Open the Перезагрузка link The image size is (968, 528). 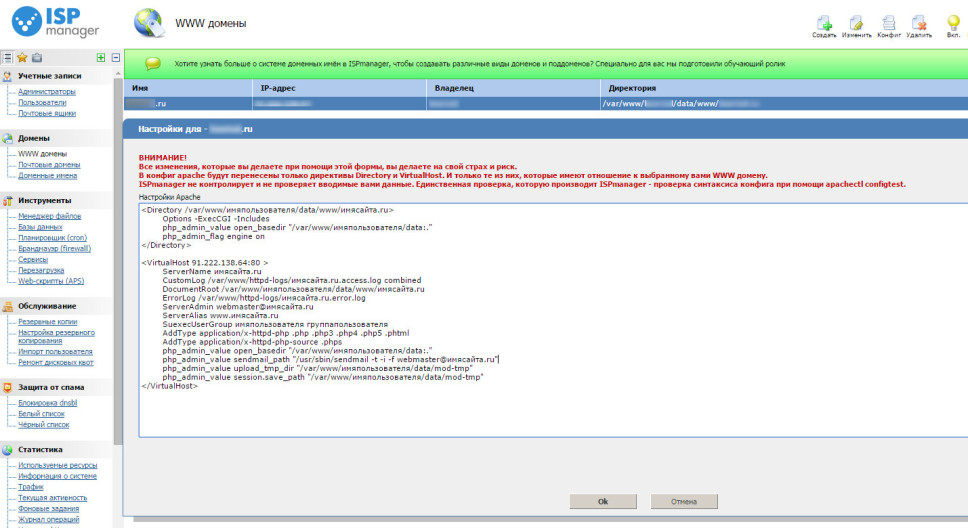[41, 270]
